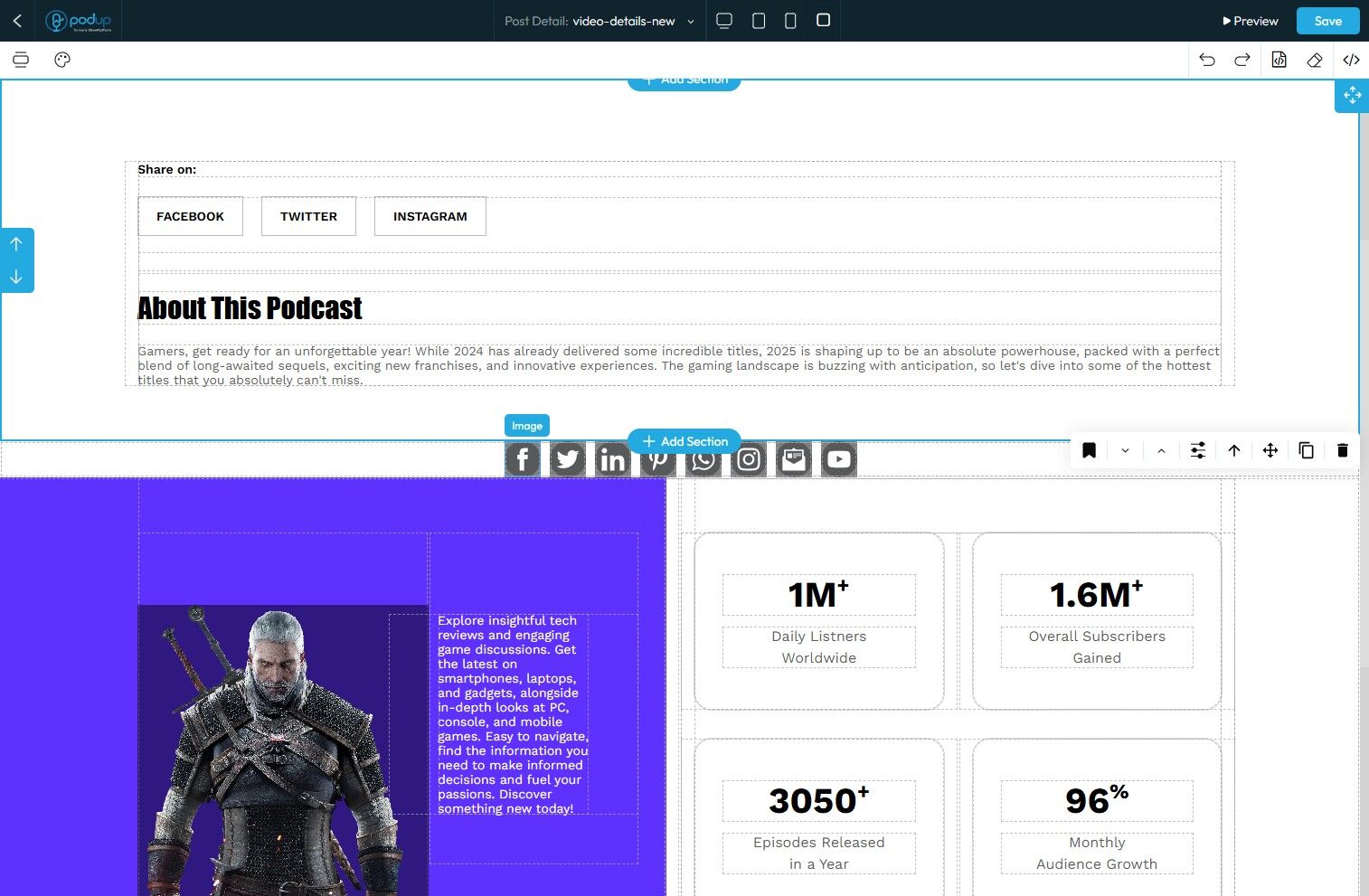Screen dimensions: 1369x896
Task: Select the LinkedIn social icon
Action: click(x=613, y=459)
